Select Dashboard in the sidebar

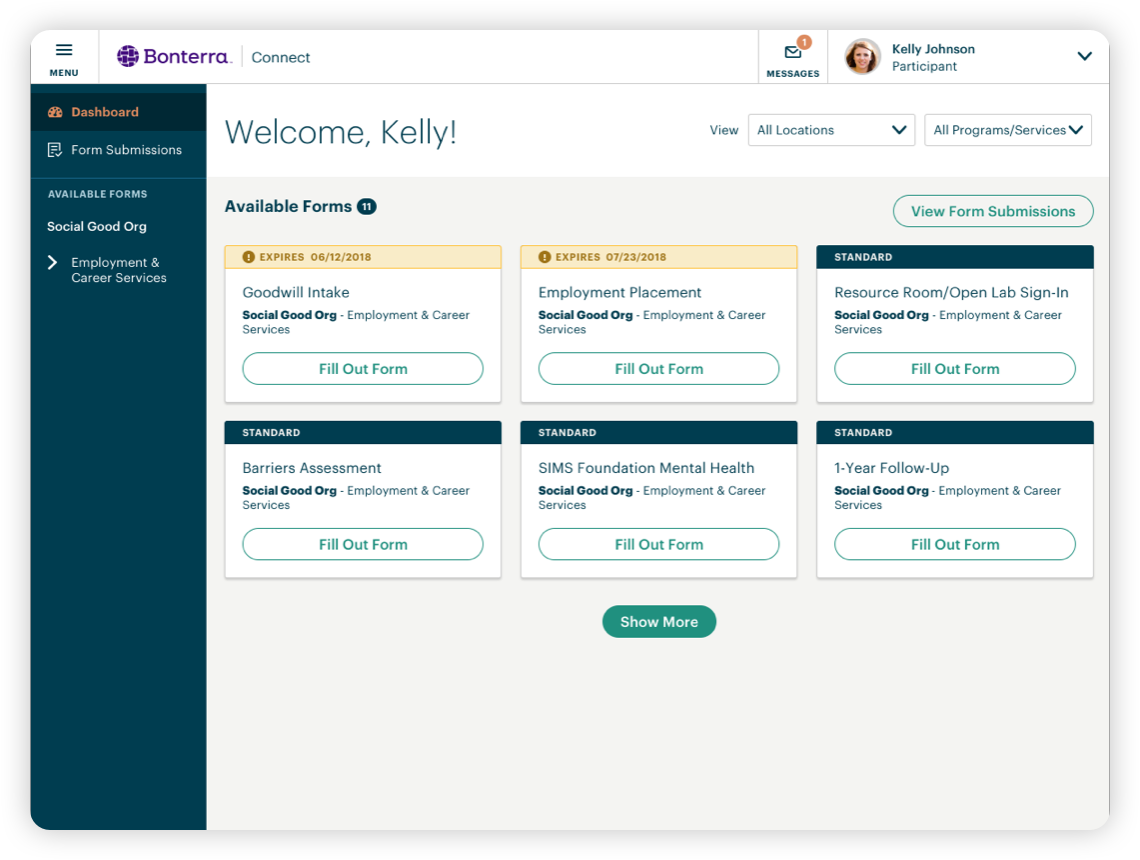pos(105,112)
